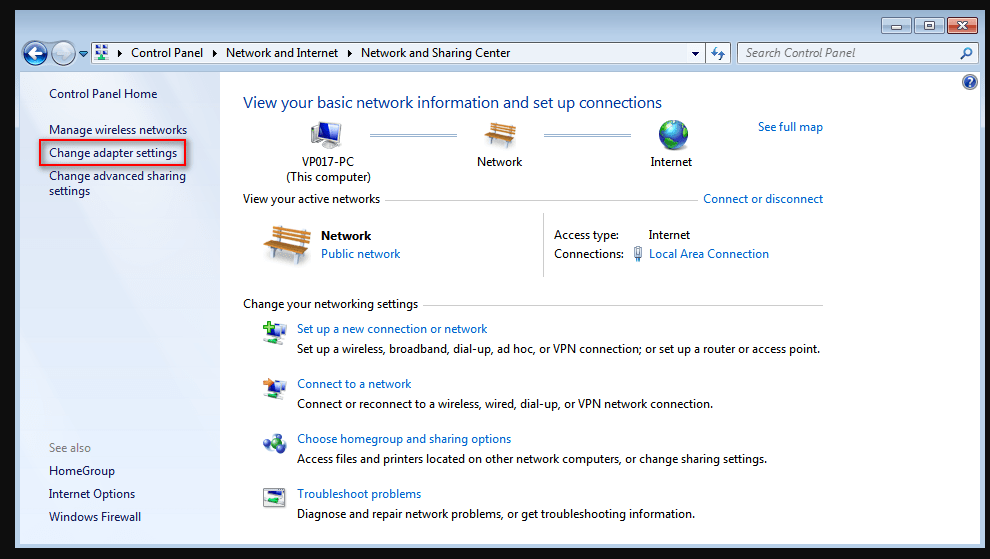Open the See full map link
Viewport: 990px width, 559px height.
coord(790,127)
